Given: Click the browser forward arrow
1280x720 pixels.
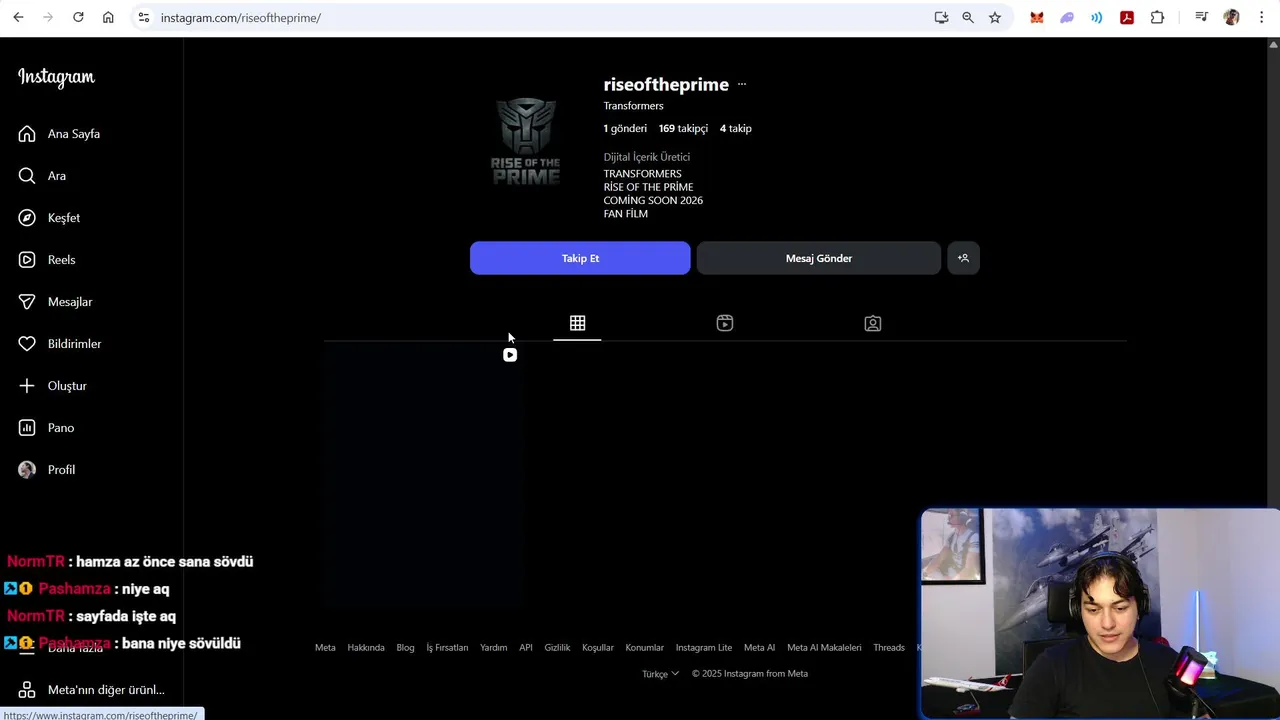Looking at the screenshot, I should tap(48, 17).
